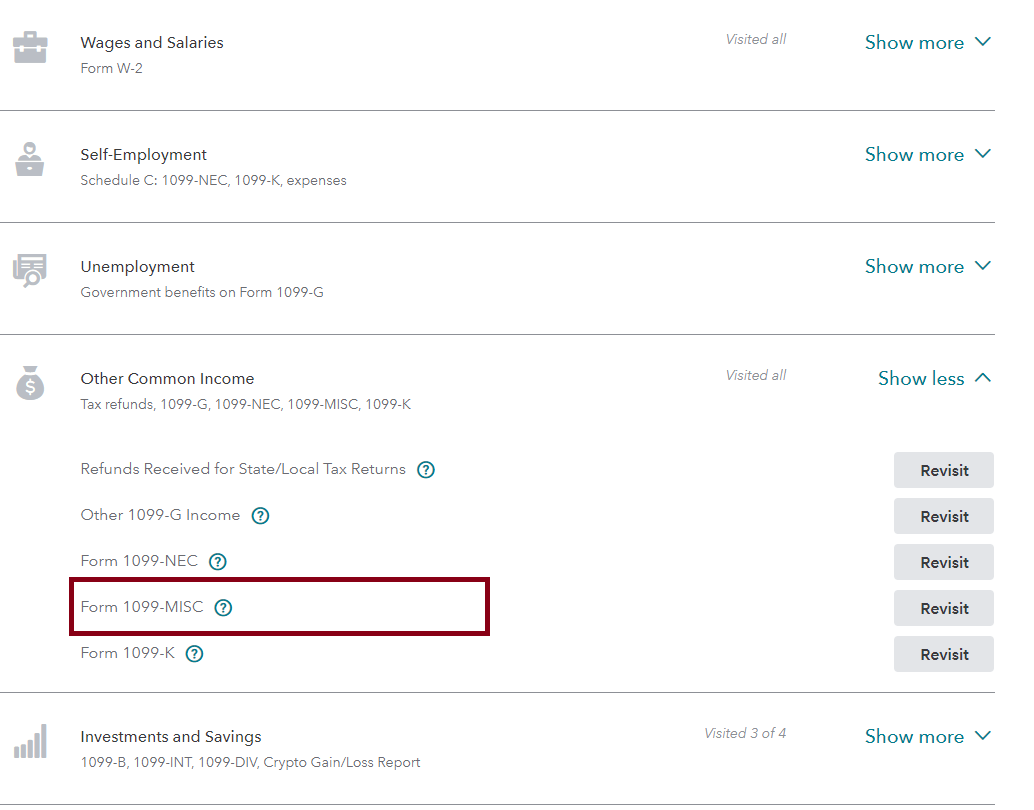Revisit the Form 1099-NEC entry
1034x810 pixels.
point(943,562)
